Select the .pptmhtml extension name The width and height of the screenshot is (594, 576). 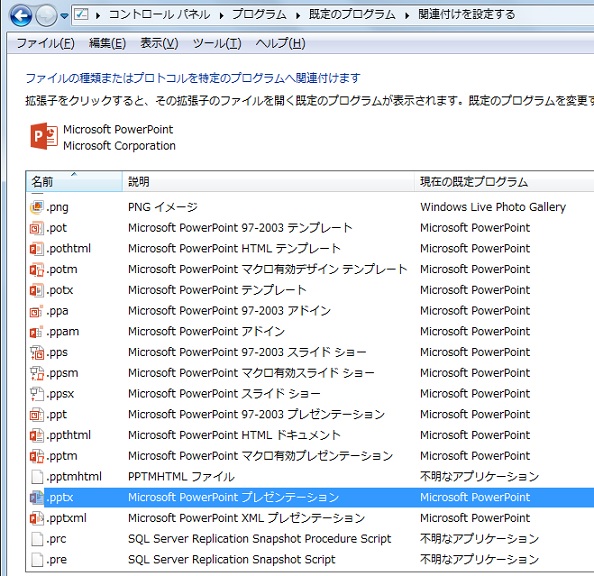(74, 477)
